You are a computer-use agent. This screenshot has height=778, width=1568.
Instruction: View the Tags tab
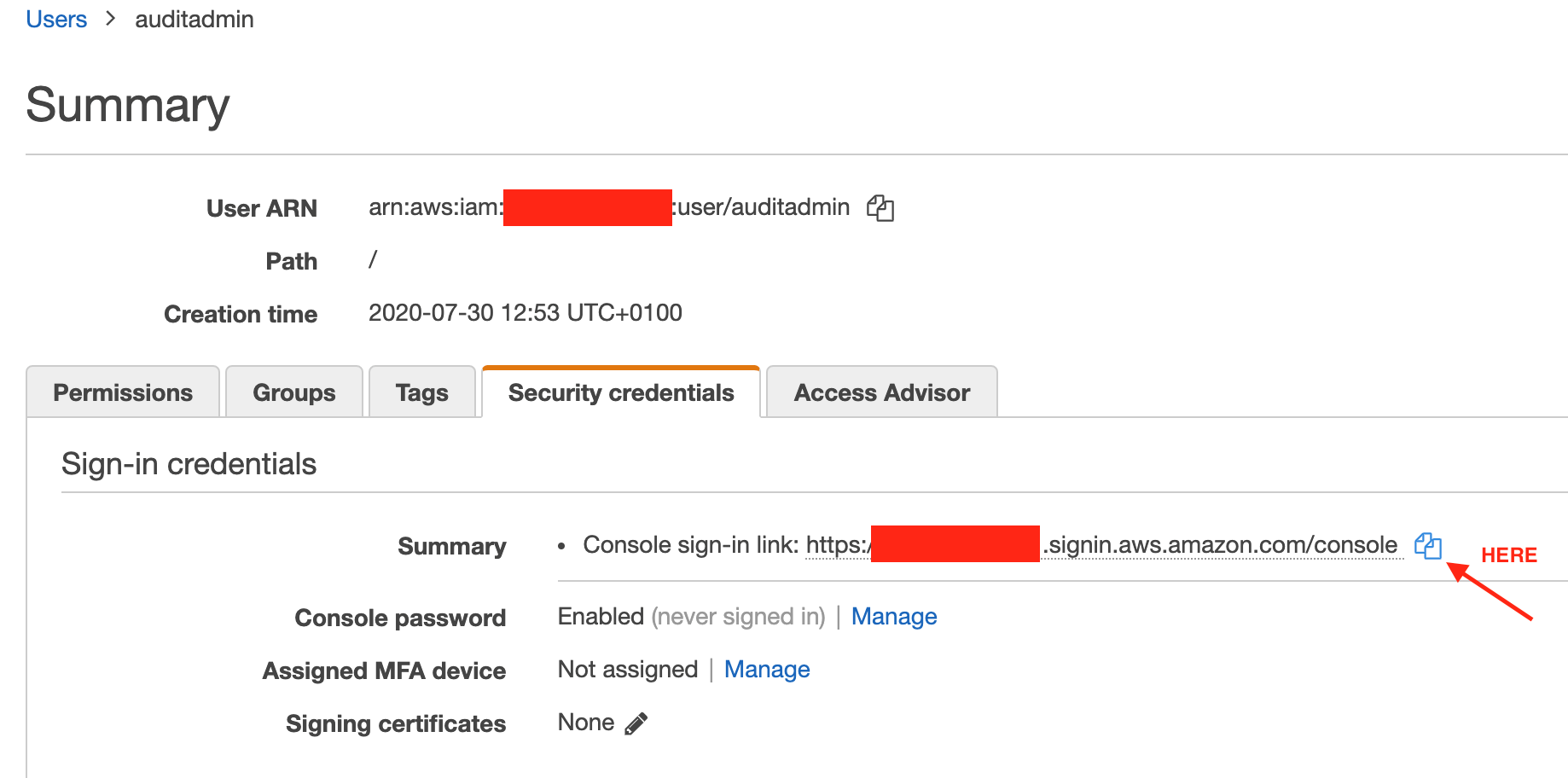coord(421,392)
